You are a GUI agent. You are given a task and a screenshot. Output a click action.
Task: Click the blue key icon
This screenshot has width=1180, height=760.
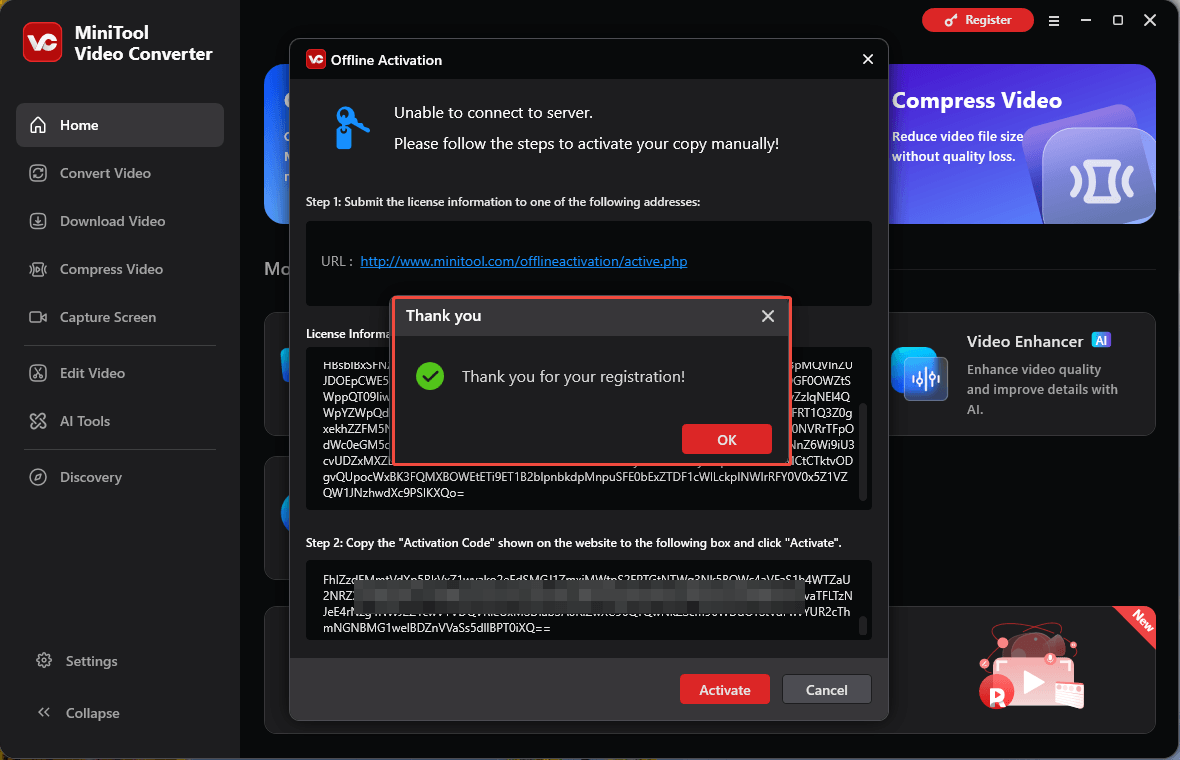click(x=351, y=128)
